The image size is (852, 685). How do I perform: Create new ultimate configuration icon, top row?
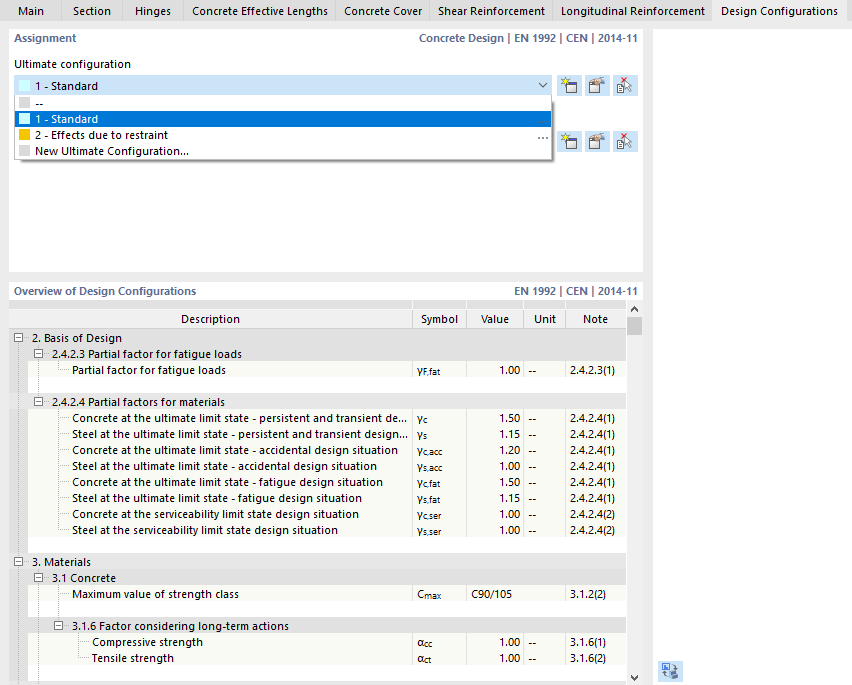569,86
